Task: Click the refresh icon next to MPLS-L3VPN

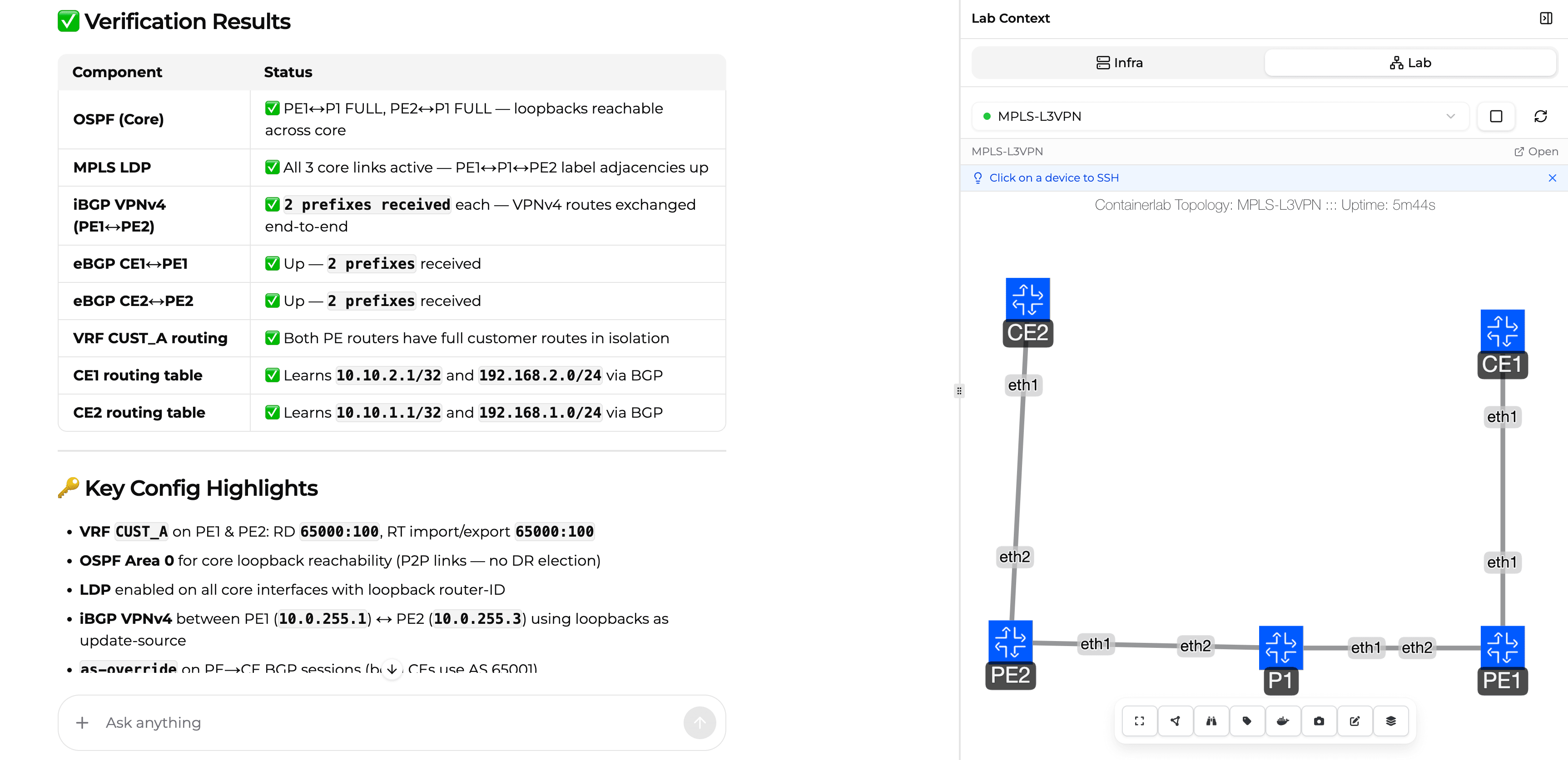Action: [1541, 116]
